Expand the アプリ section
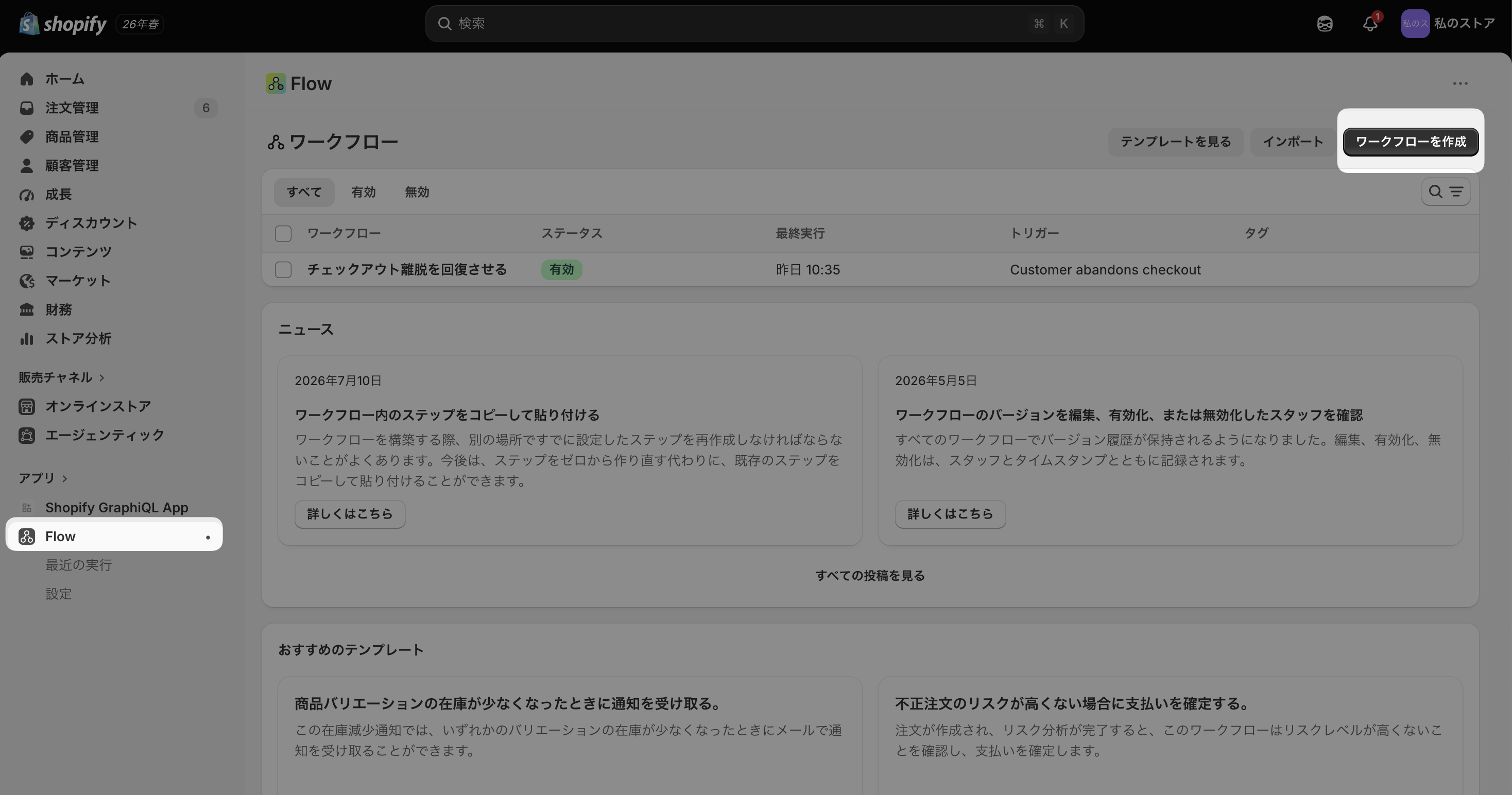1512x795 pixels. (42, 478)
